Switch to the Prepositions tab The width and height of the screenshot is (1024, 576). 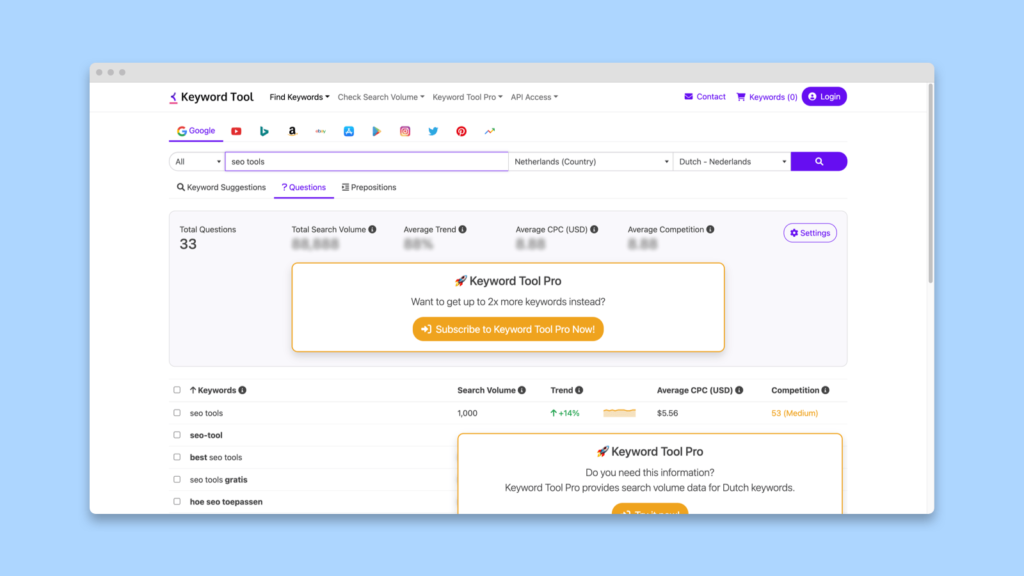tap(369, 187)
